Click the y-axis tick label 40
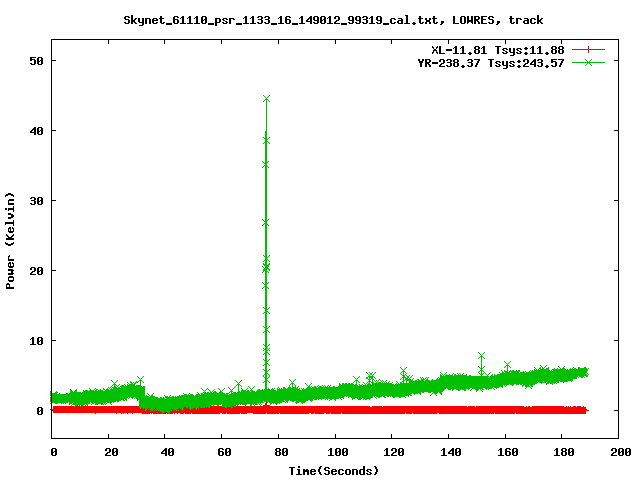 coord(39,131)
